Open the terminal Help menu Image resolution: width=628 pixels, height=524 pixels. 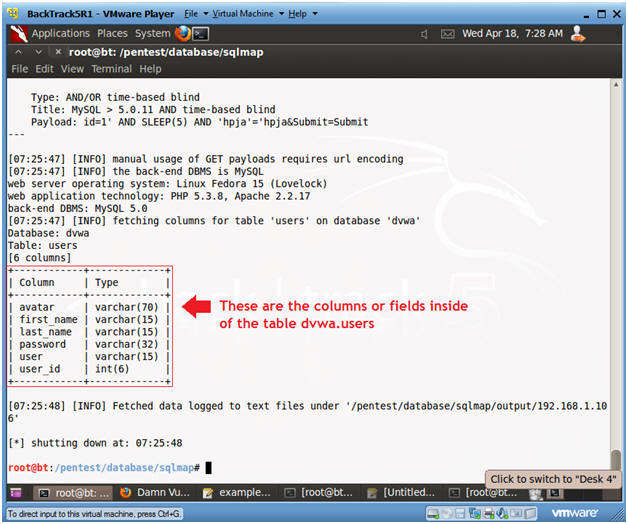coord(150,69)
